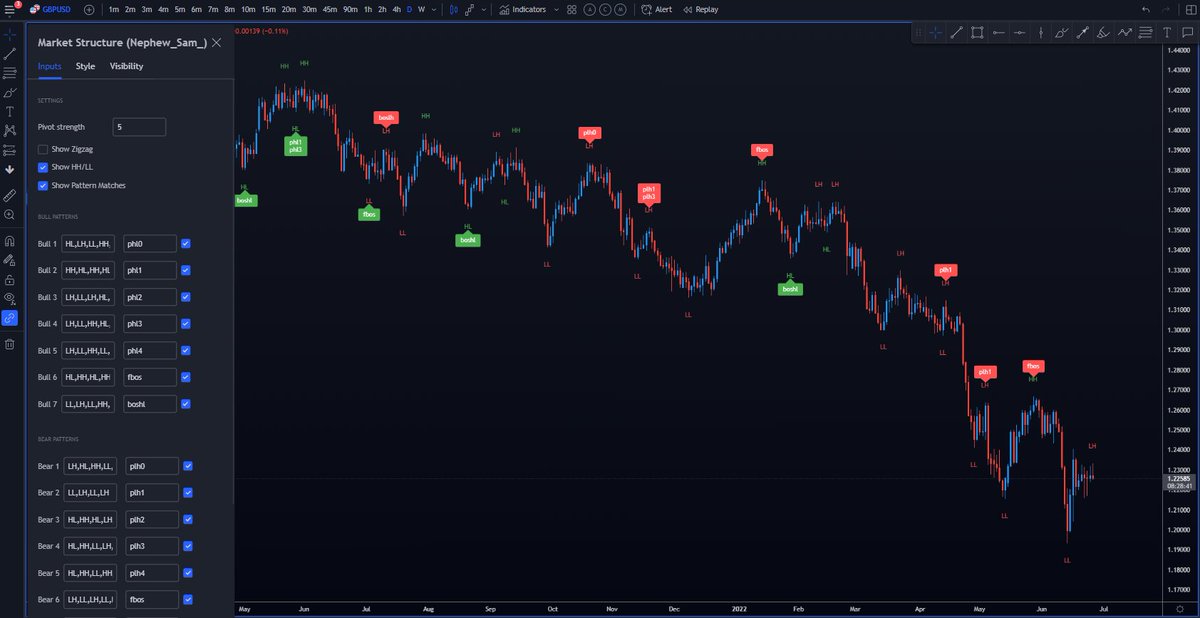Select the patterns tool in left sidebar

10,131
